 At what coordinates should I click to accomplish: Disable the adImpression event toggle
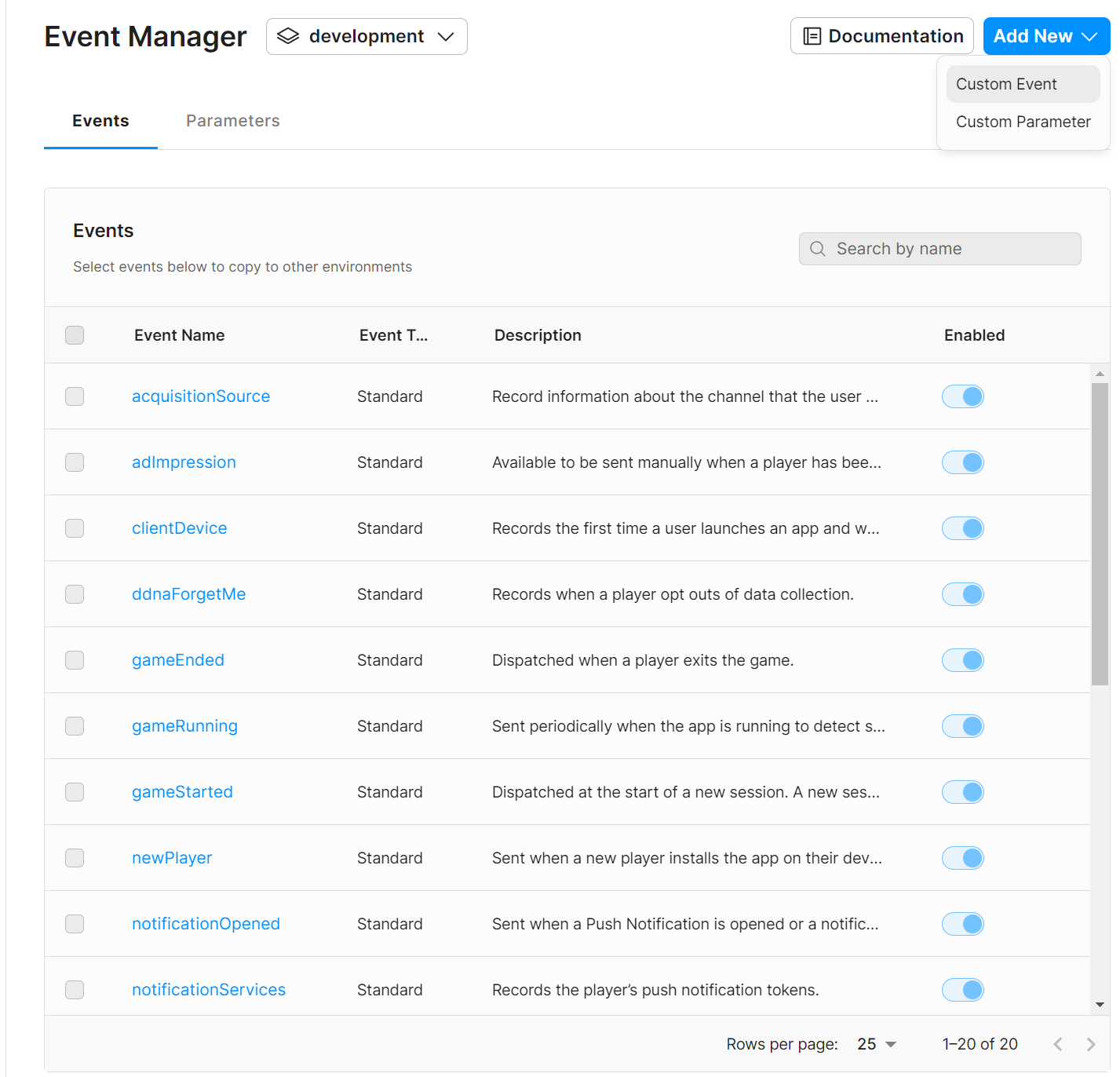coord(963,462)
